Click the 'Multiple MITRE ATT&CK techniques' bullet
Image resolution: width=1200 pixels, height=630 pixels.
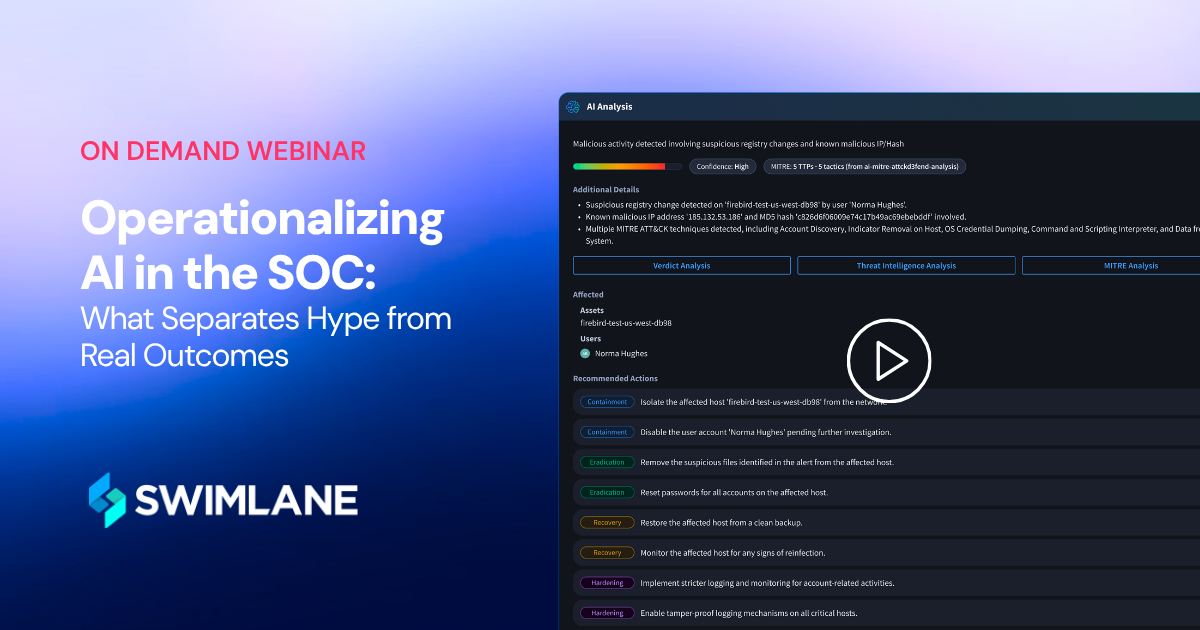pos(892,234)
